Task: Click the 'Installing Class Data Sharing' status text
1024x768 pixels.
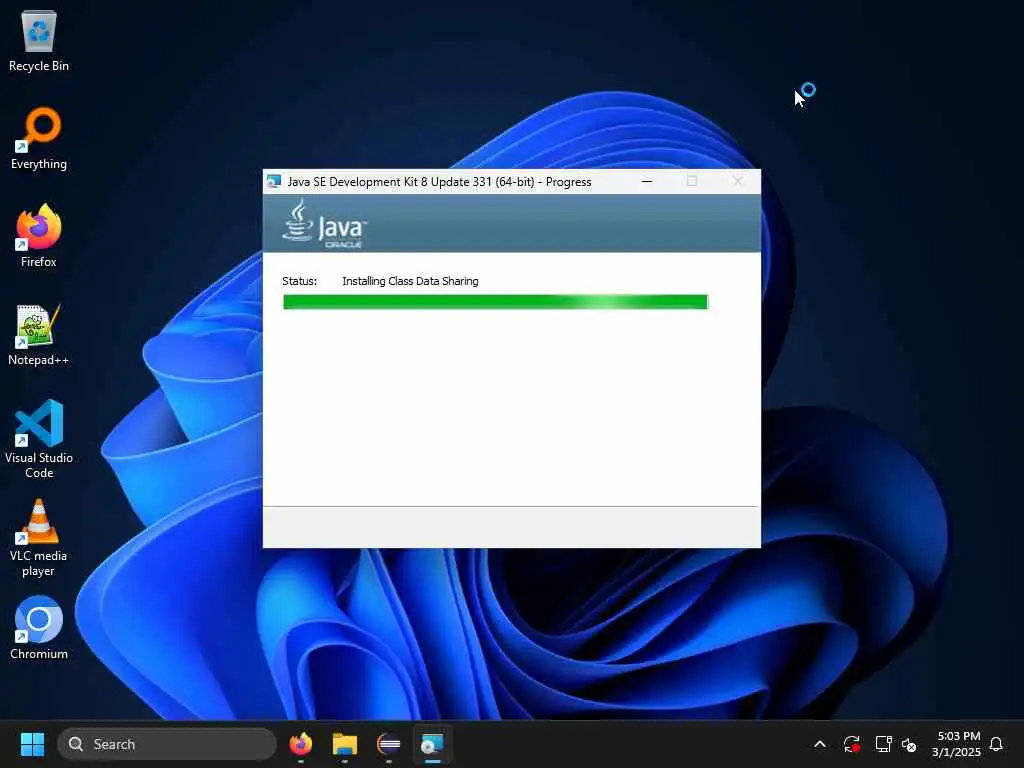Action: 410,281
